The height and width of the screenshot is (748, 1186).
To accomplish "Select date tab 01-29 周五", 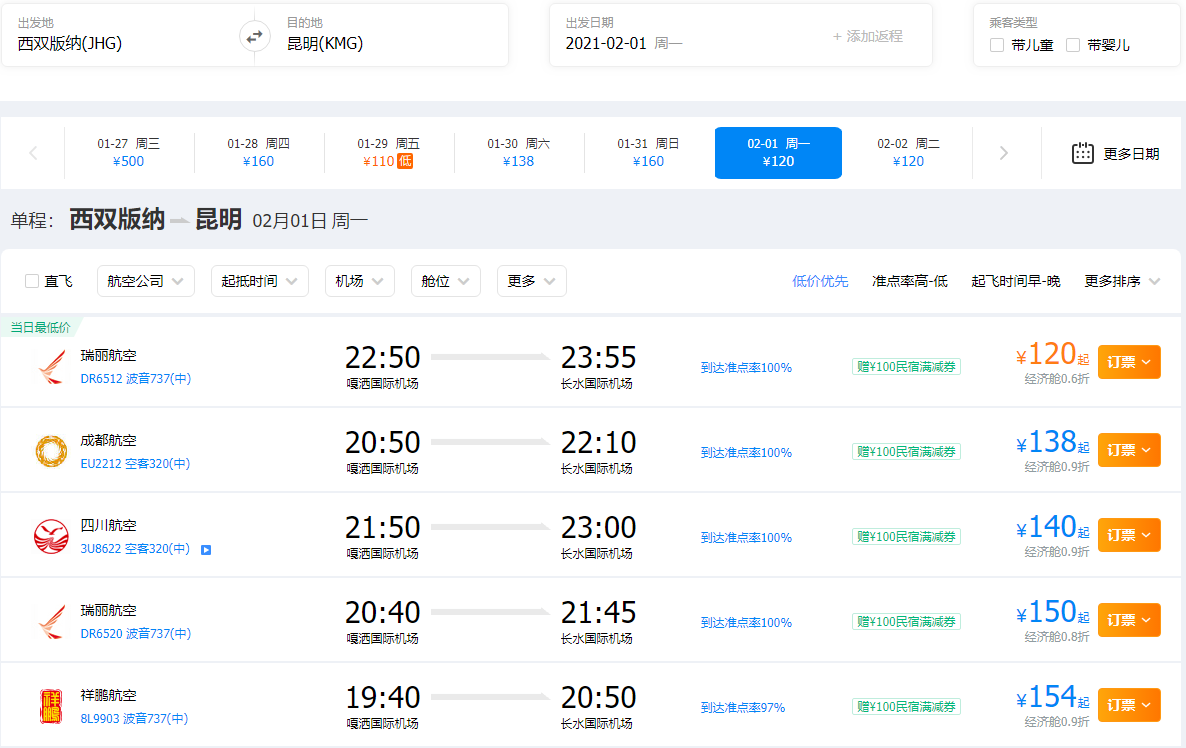I will point(389,153).
